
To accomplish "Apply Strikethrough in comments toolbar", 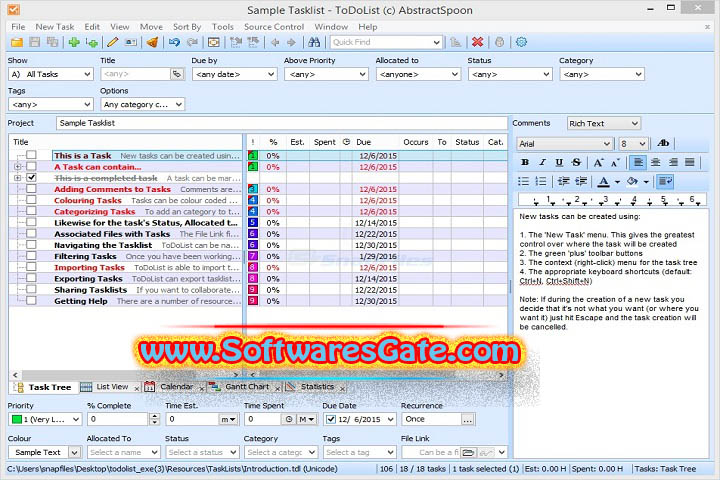I will pyautogui.click(x=576, y=162).
